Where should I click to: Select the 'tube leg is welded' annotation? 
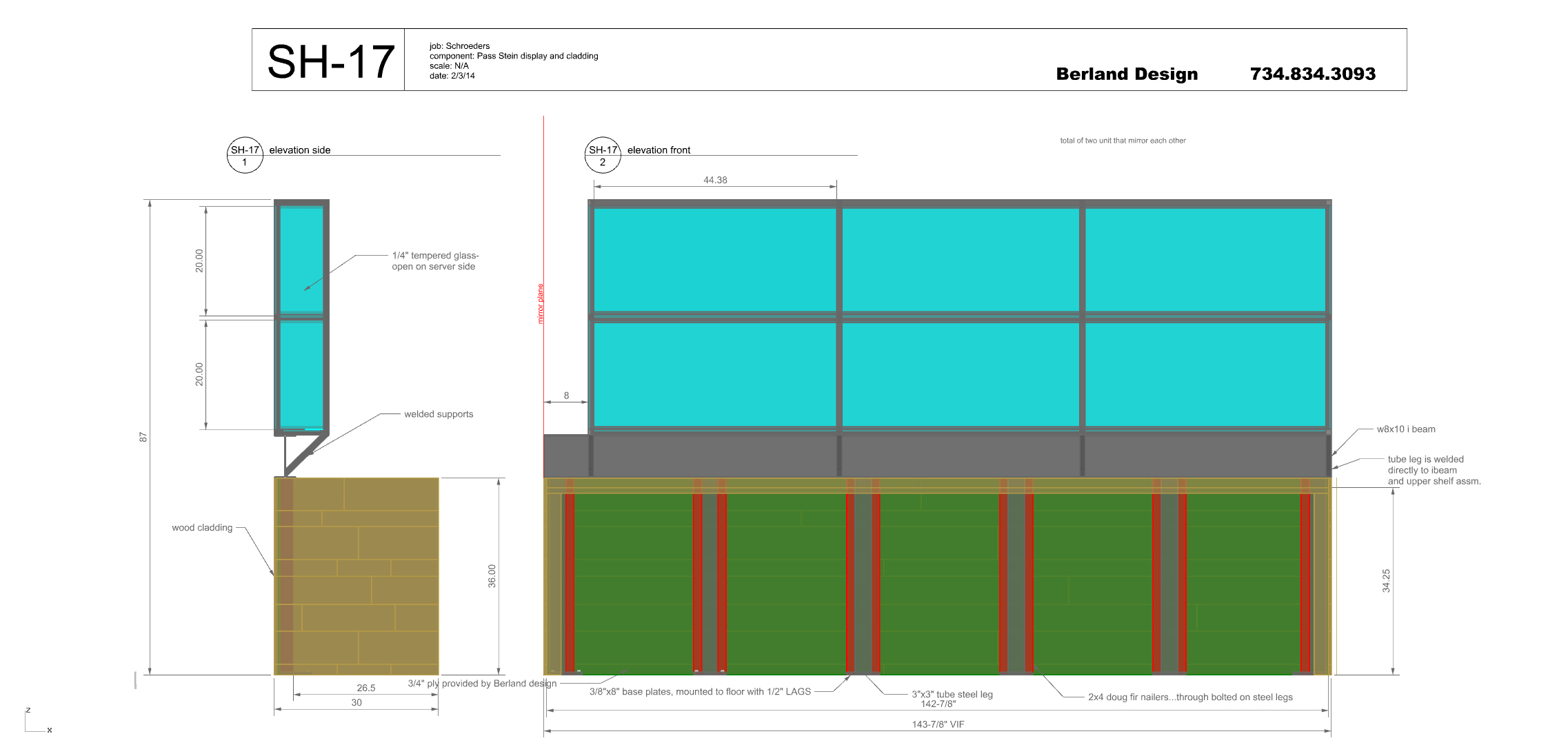[1434, 470]
